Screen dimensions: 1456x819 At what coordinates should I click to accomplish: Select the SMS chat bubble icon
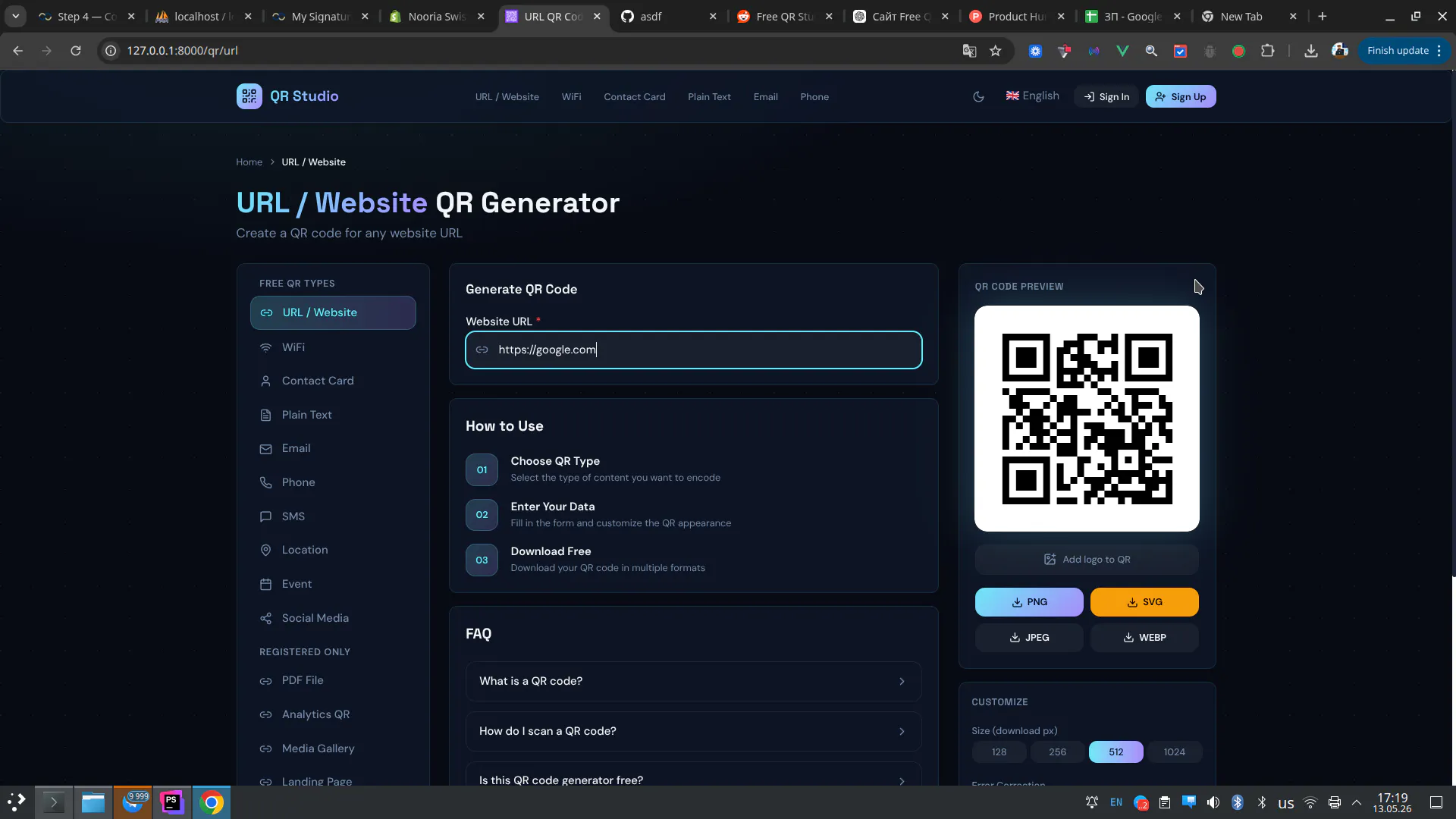tap(265, 516)
